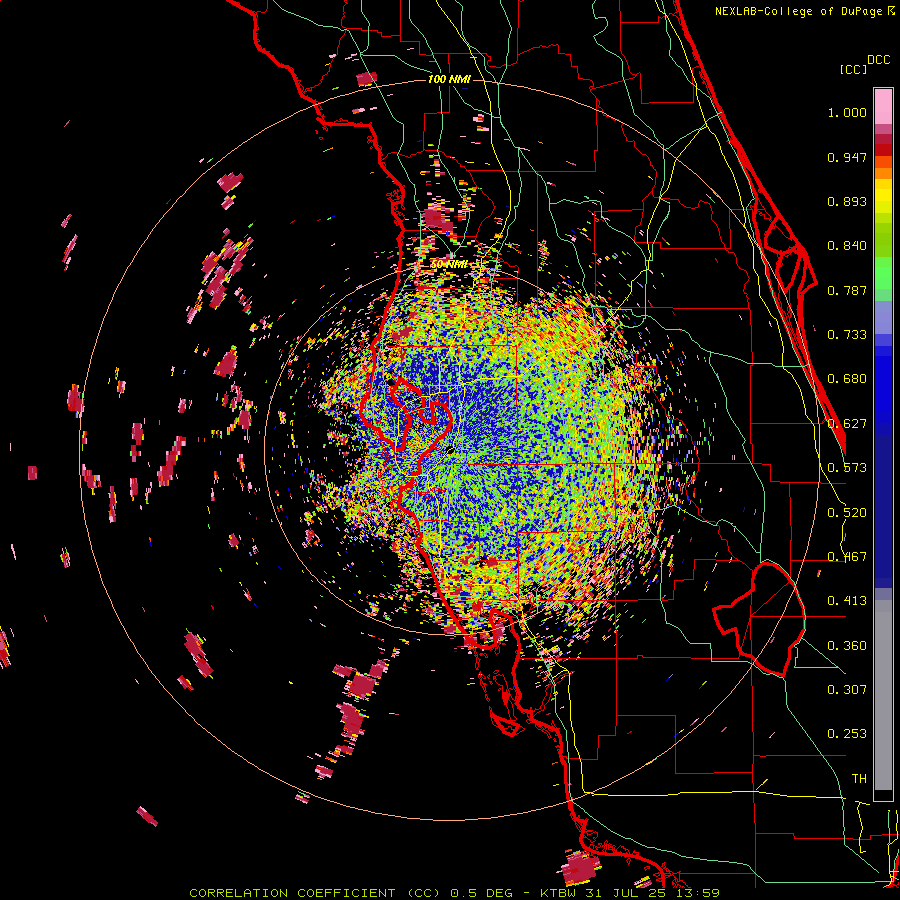Click the NEXLAB-College of DuPage credit text
The width and height of the screenshot is (900, 900).
pos(799,11)
